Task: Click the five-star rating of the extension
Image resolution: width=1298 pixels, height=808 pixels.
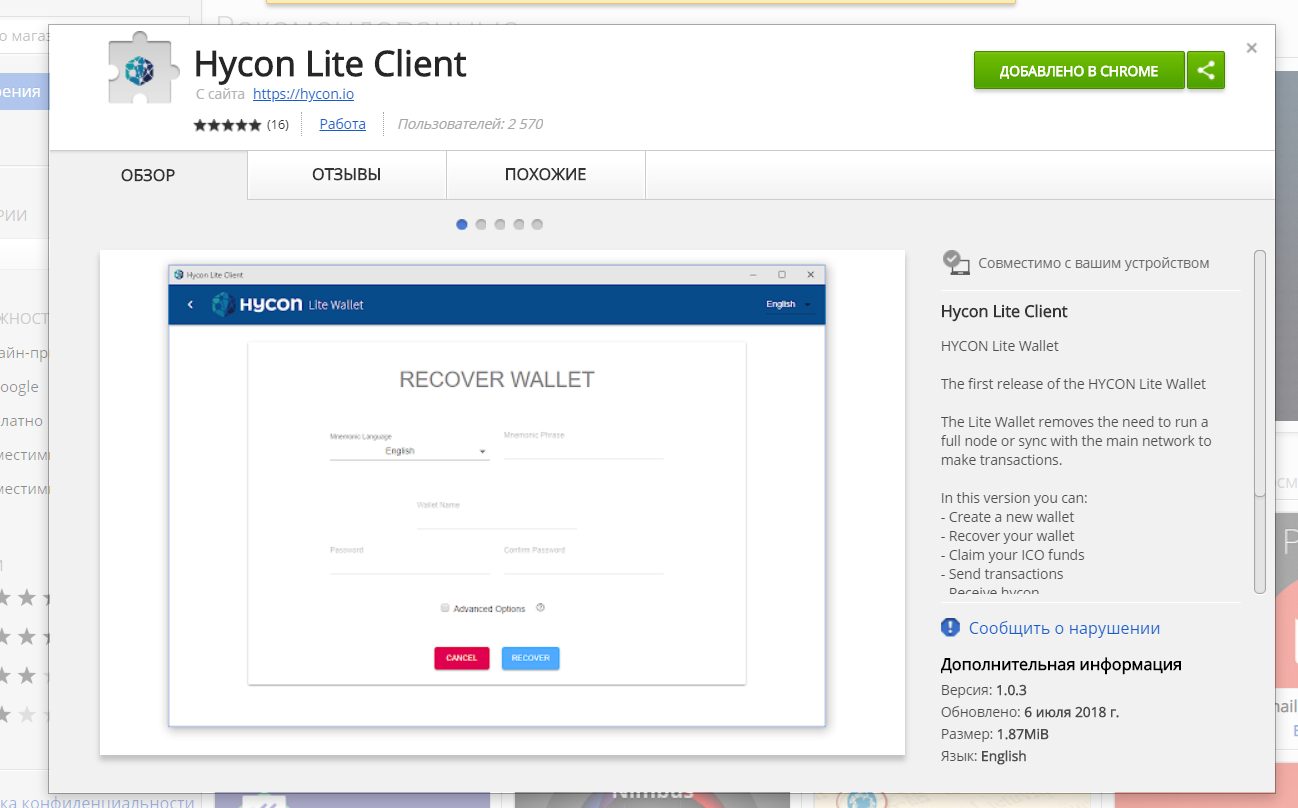Action: pos(227,125)
